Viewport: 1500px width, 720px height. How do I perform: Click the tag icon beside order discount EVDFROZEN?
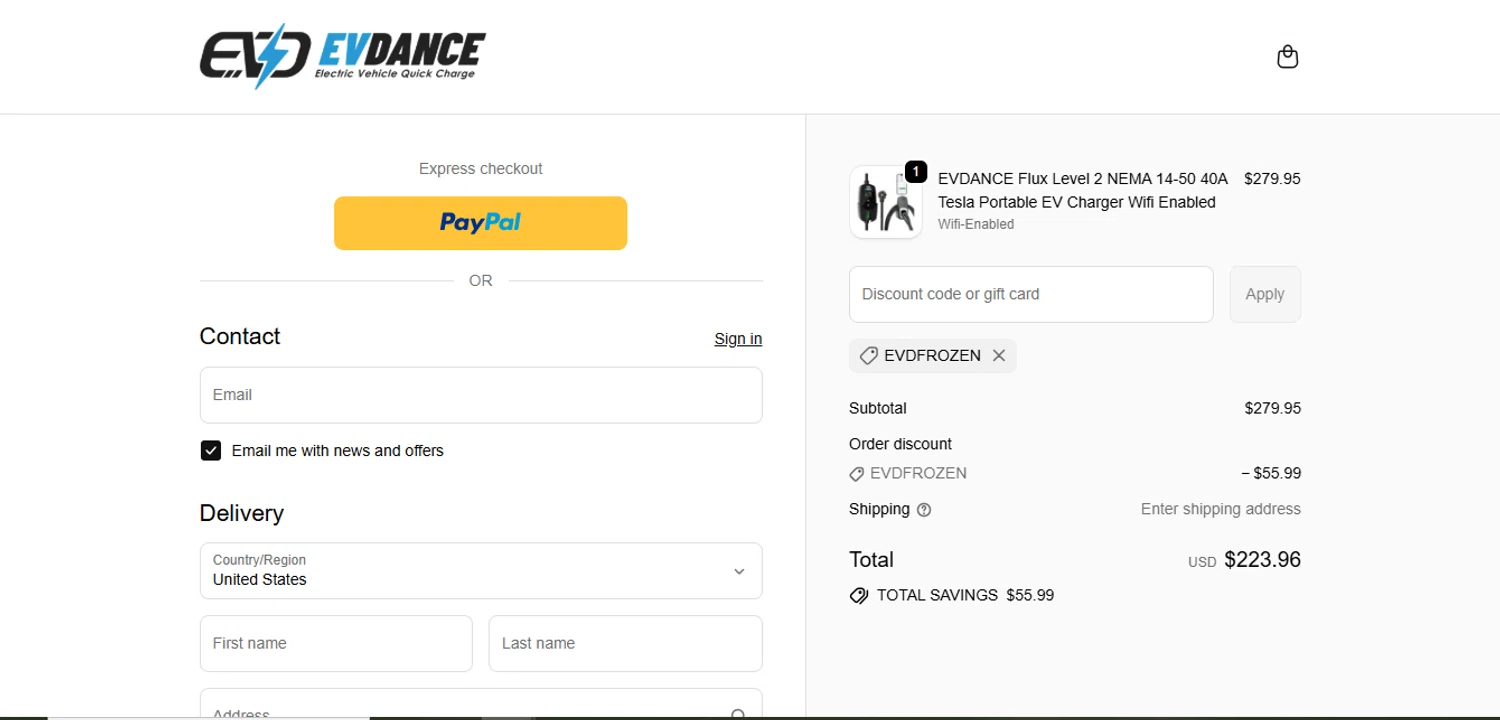[x=857, y=474]
